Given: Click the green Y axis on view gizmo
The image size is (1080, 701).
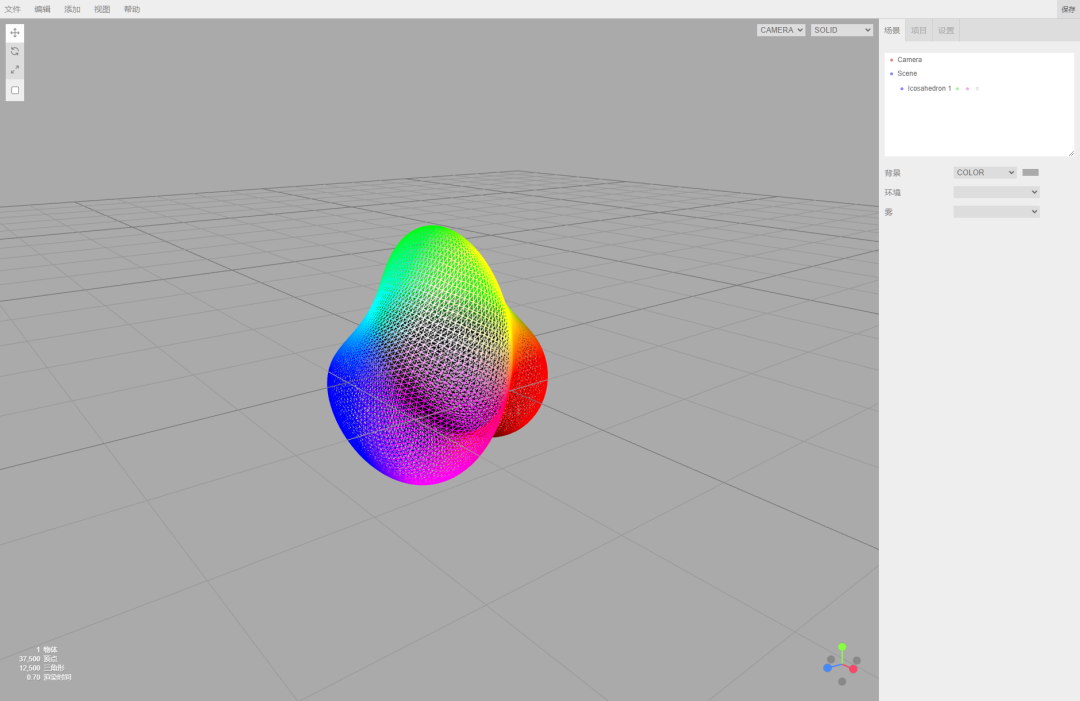Looking at the screenshot, I should 842,647.
